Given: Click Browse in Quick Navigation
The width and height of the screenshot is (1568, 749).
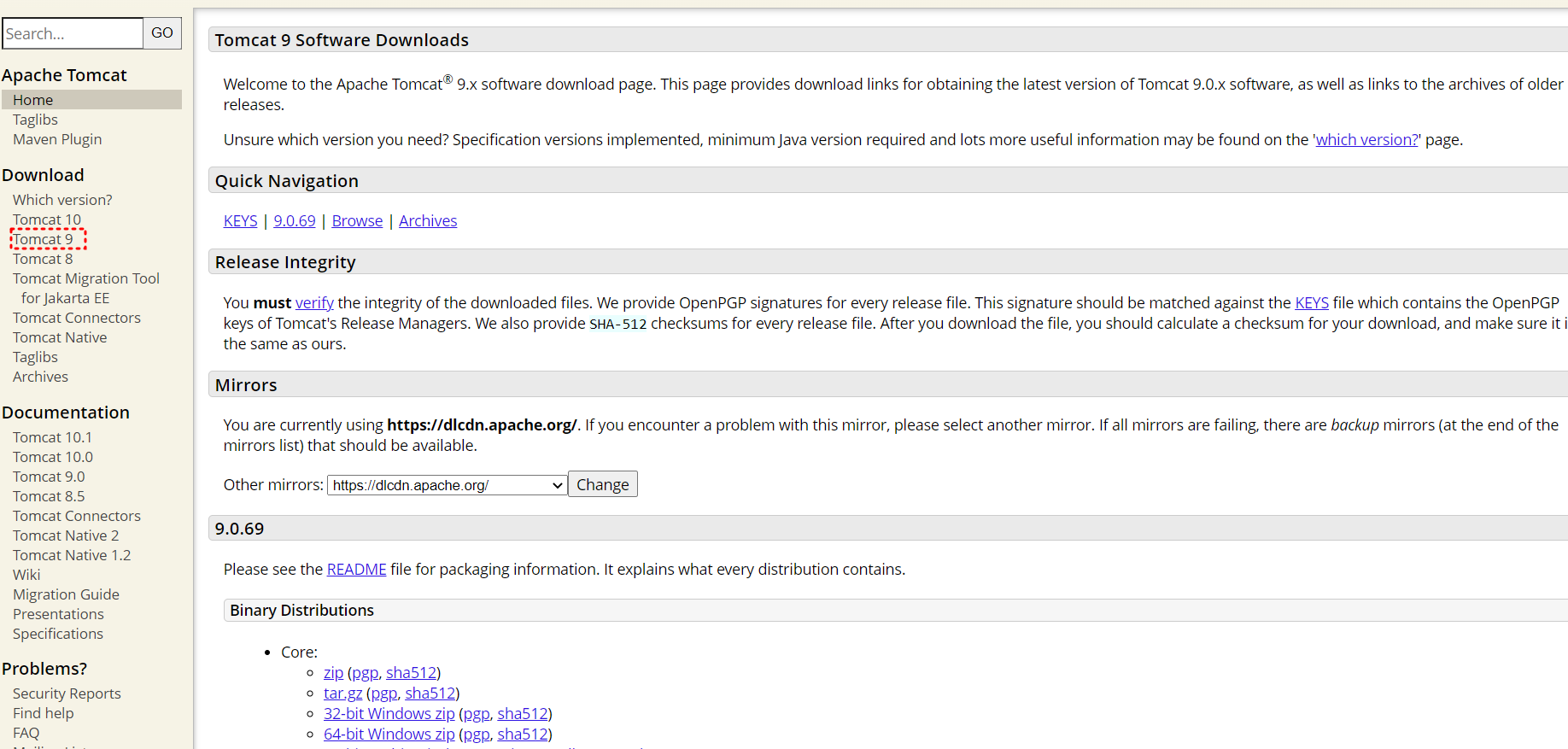Looking at the screenshot, I should [x=357, y=220].
